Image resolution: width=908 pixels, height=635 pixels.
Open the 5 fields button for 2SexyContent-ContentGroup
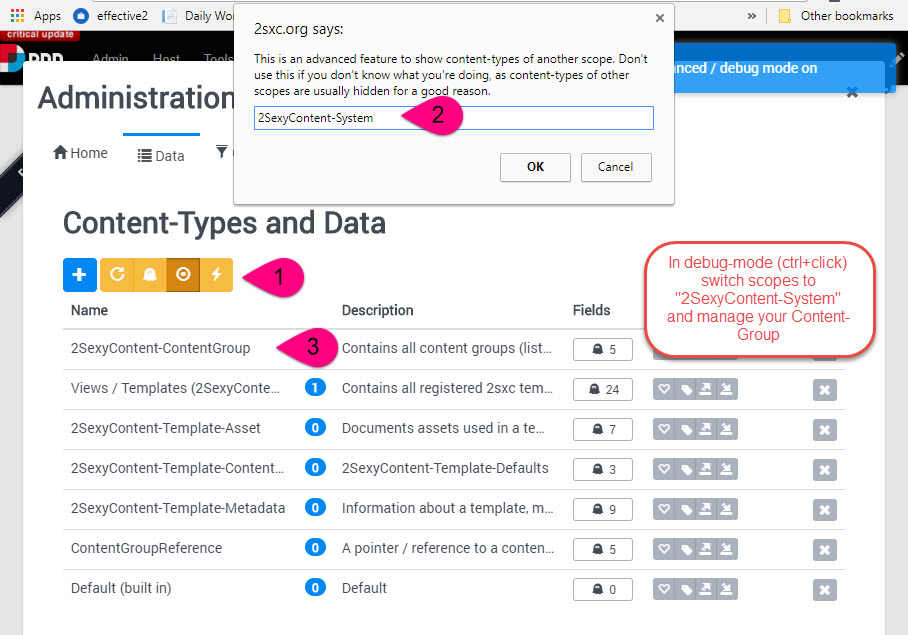tap(603, 350)
